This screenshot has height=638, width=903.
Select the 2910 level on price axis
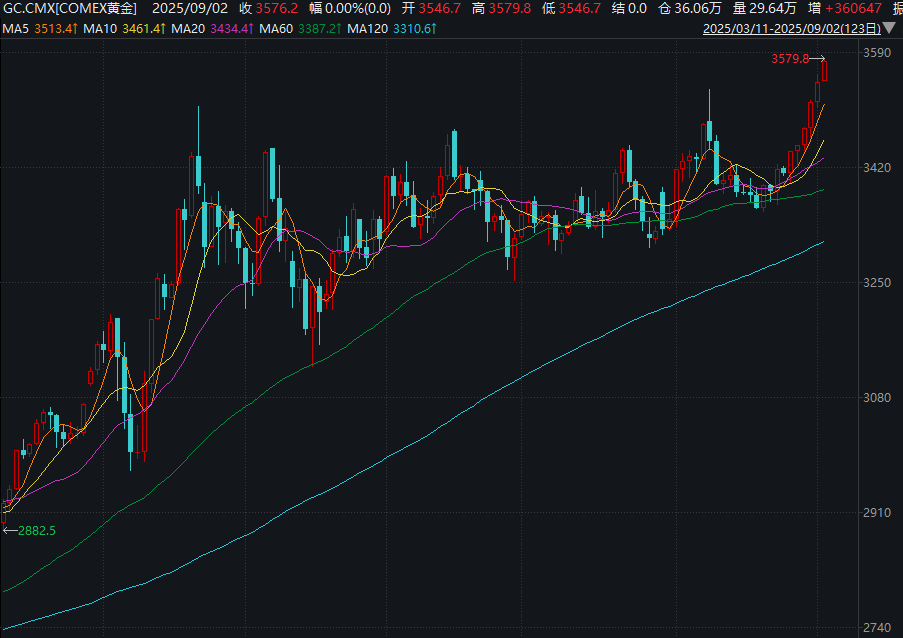876,513
